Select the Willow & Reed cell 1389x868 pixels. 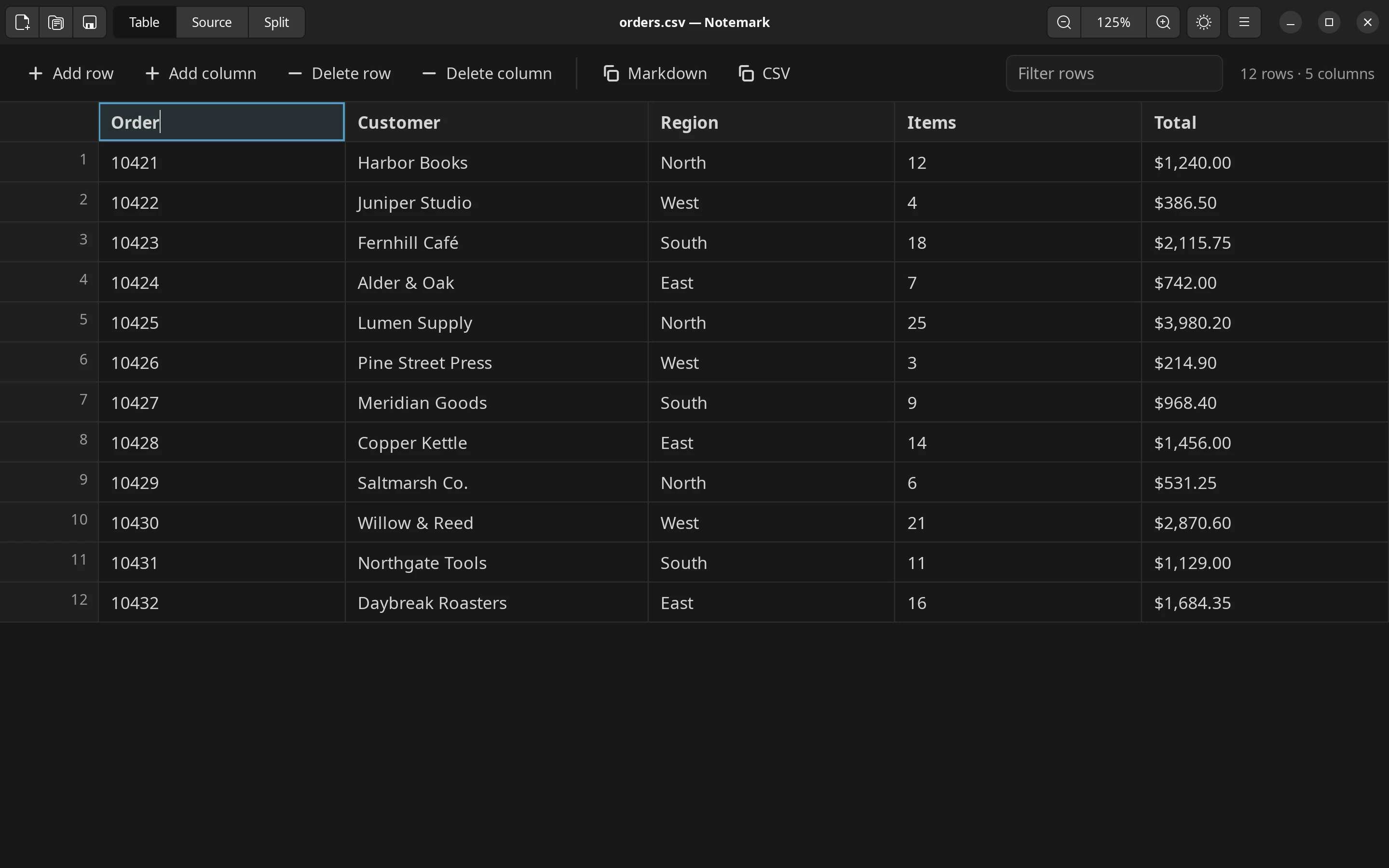[496, 523]
